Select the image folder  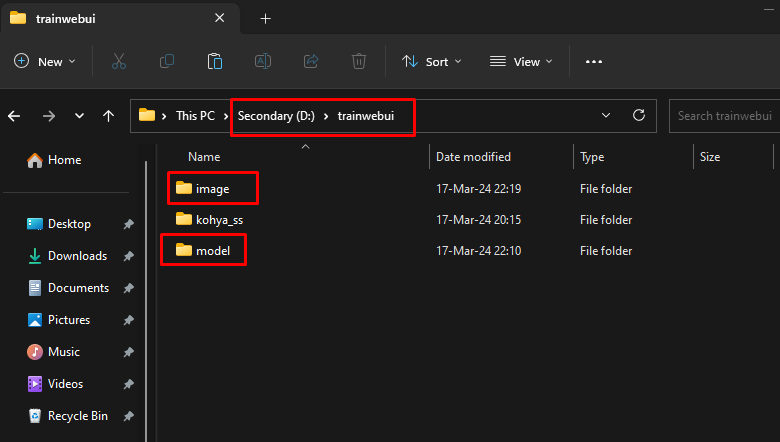pos(212,188)
